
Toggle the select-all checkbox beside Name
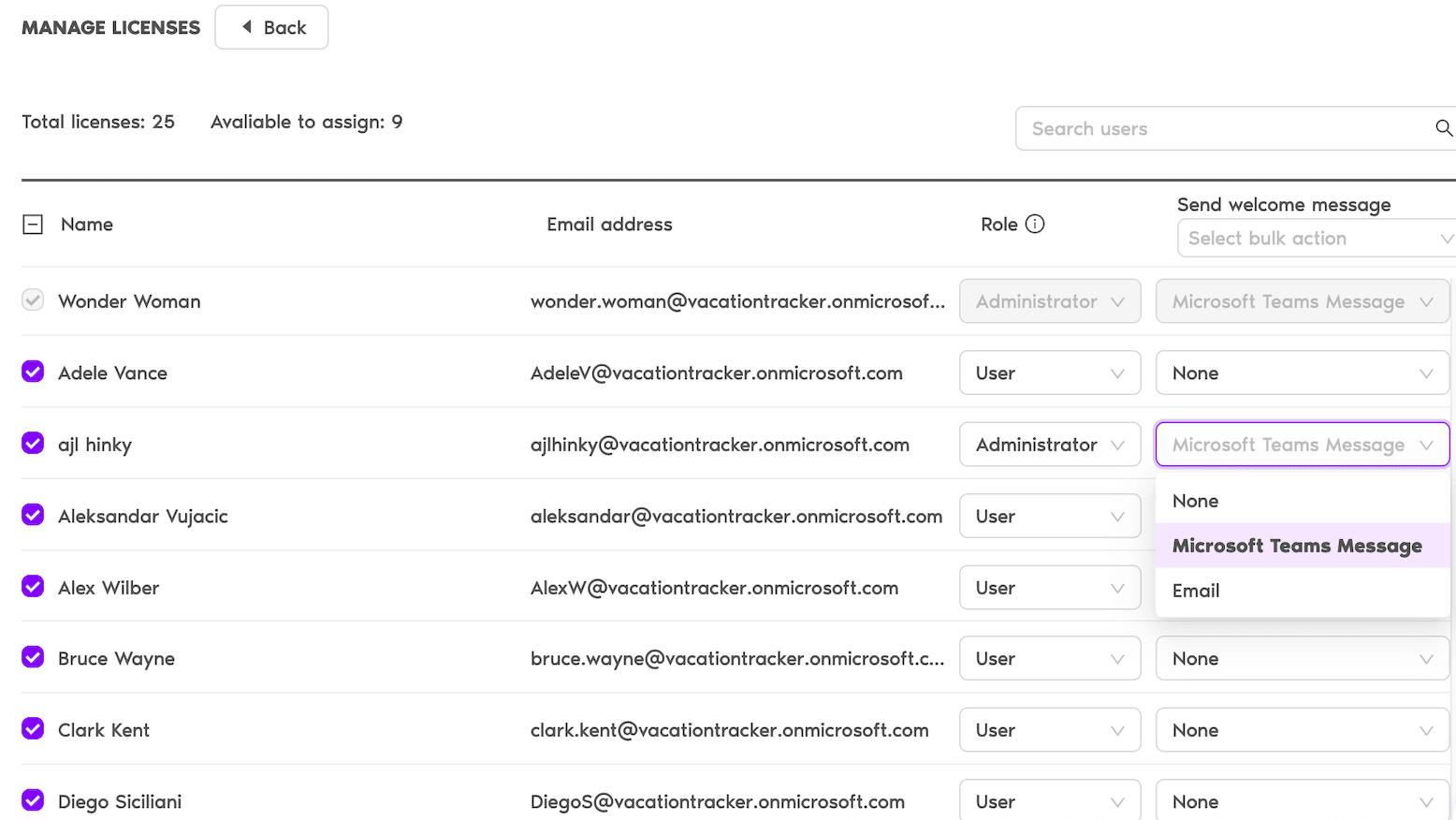[33, 225]
